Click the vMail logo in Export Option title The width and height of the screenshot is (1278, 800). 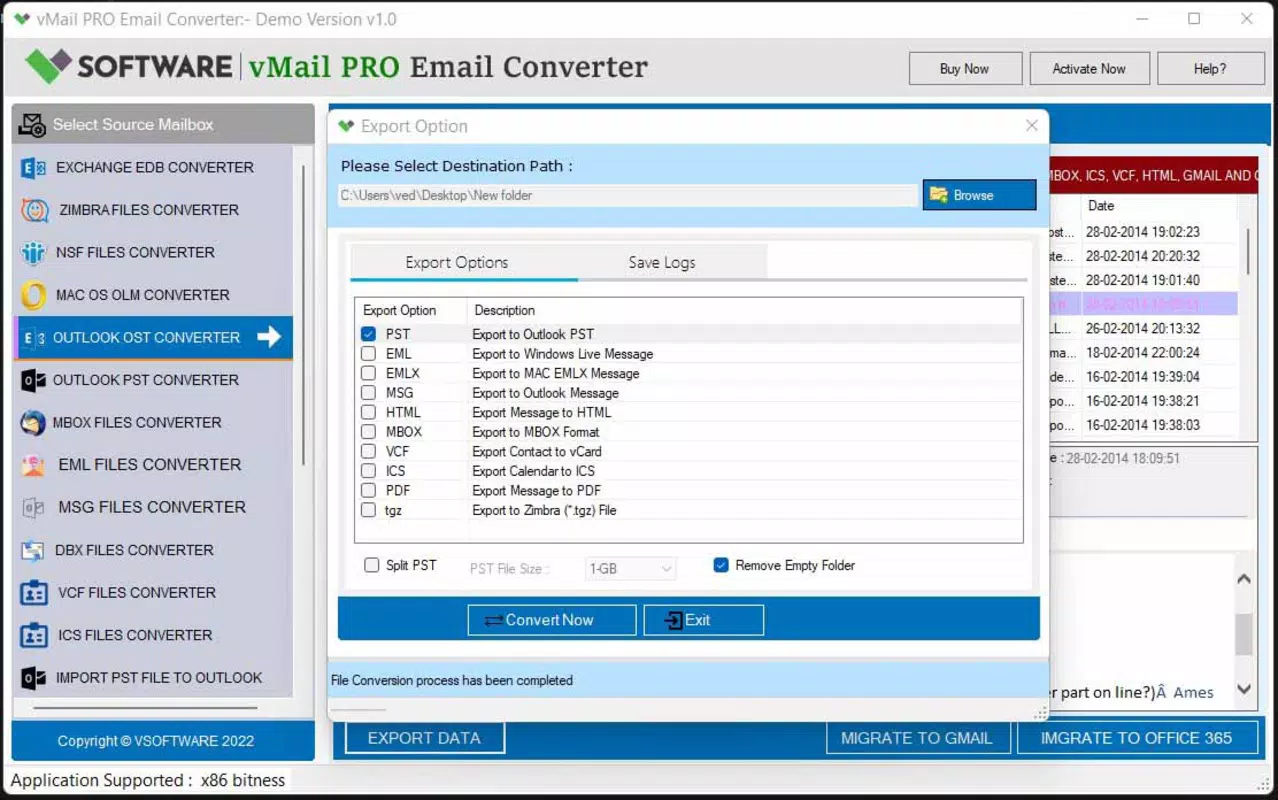point(346,126)
